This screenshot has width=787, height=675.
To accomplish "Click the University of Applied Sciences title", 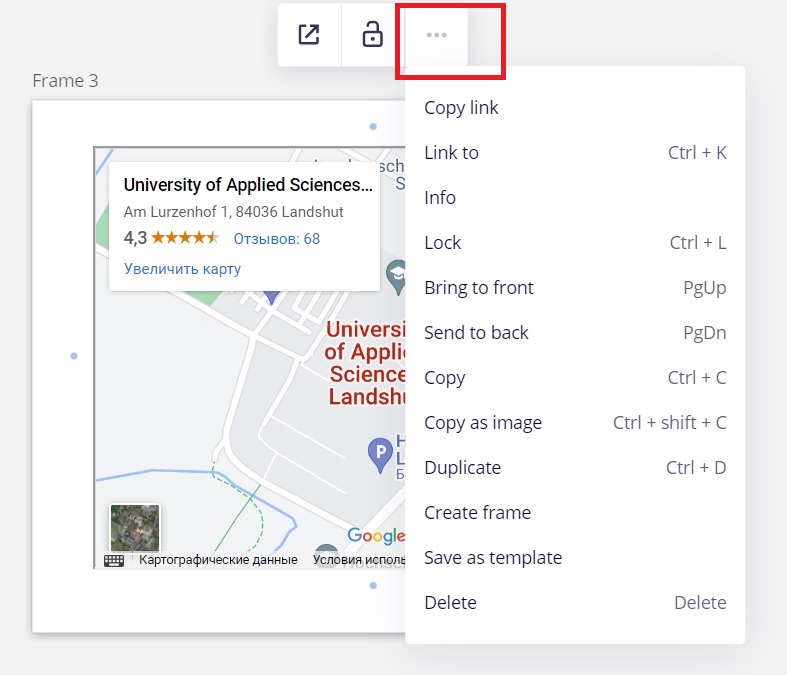I will pyautogui.click(x=248, y=185).
